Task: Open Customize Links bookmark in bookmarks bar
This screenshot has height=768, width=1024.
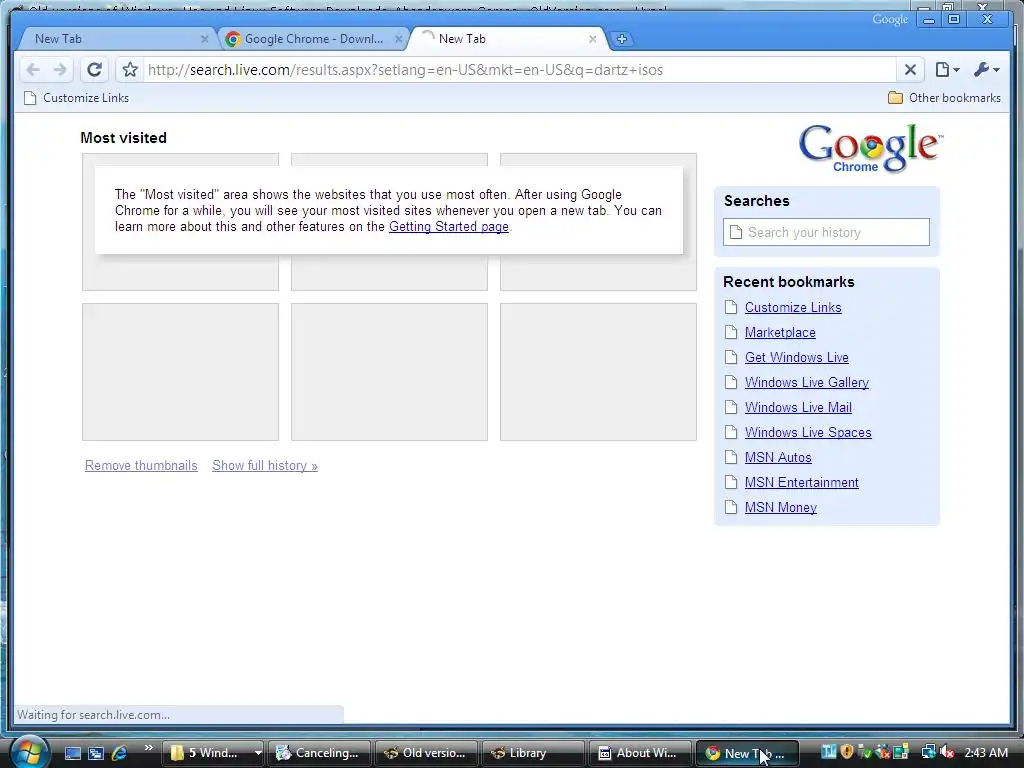Action: pos(76,98)
